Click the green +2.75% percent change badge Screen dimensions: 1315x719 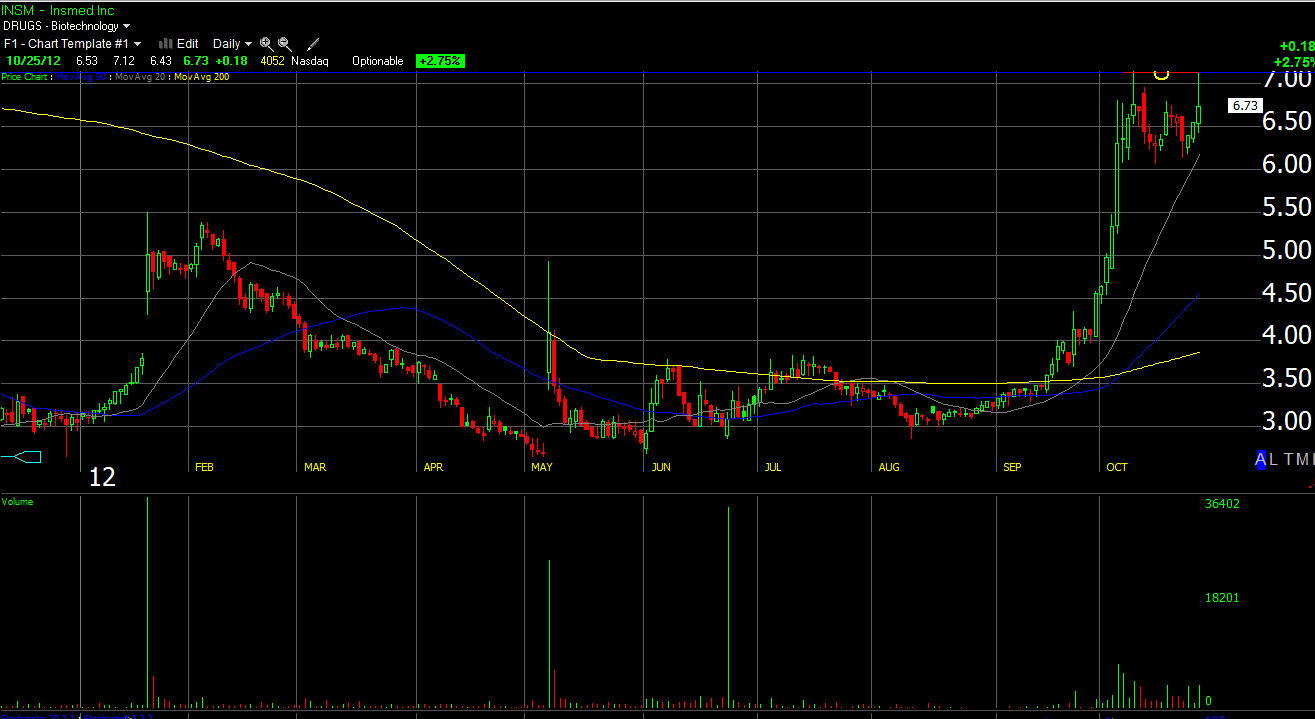tap(440, 61)
